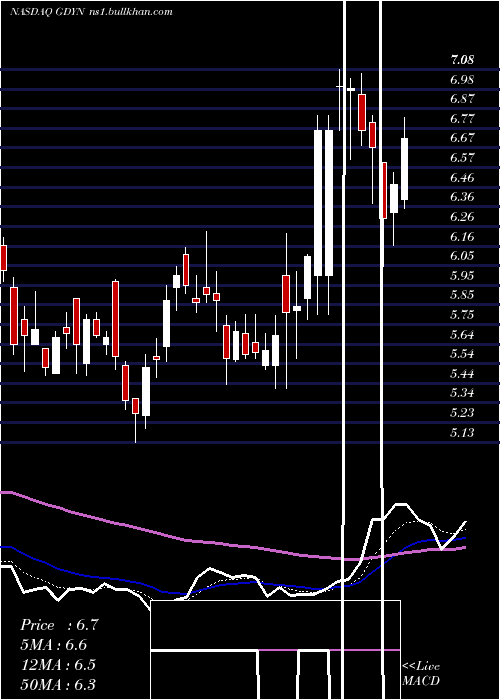Click the NASDAQ GDYN chart title text
The image size is (500, 700).
click(x=91, y=12)
